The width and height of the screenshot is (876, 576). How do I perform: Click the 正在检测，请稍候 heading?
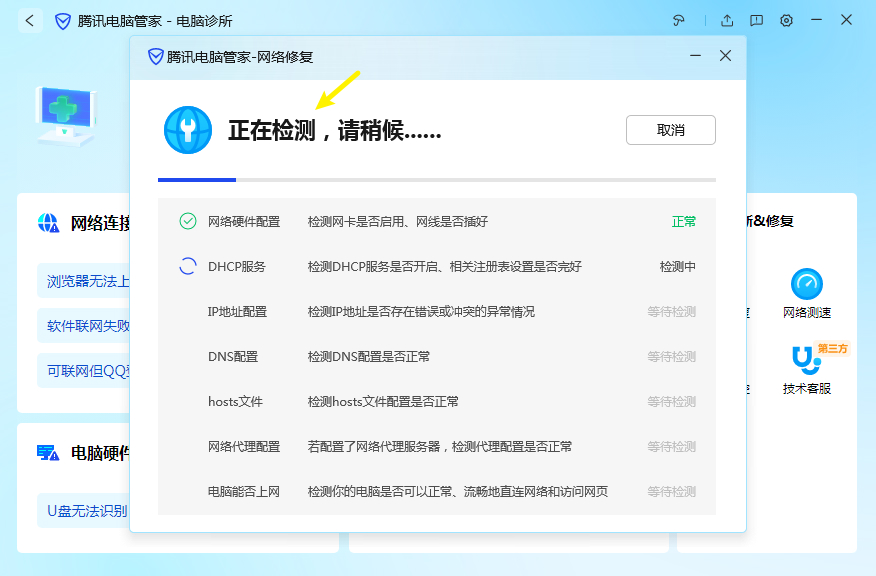[334, 131]
